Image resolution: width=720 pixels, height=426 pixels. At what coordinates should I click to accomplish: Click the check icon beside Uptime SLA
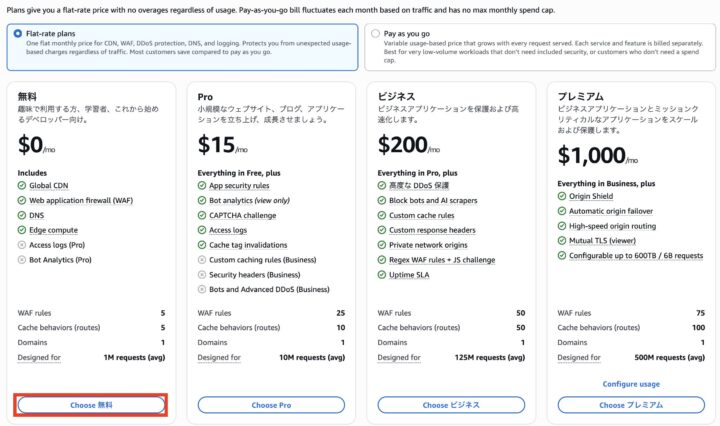coord(382,275)
